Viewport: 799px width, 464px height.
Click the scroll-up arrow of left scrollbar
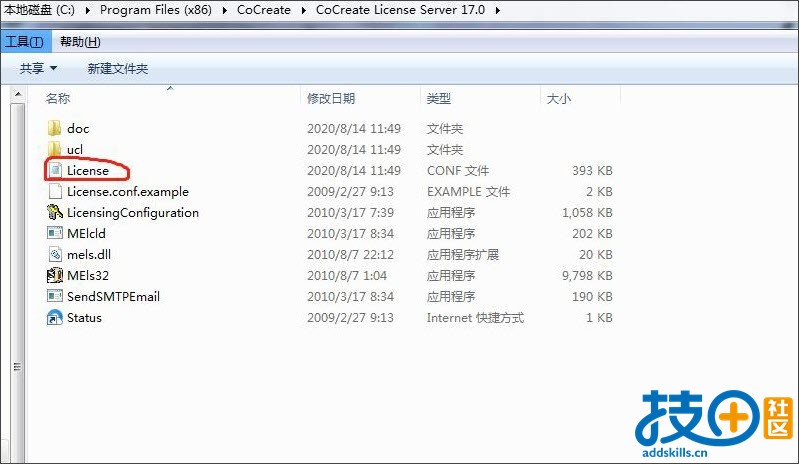18,95
